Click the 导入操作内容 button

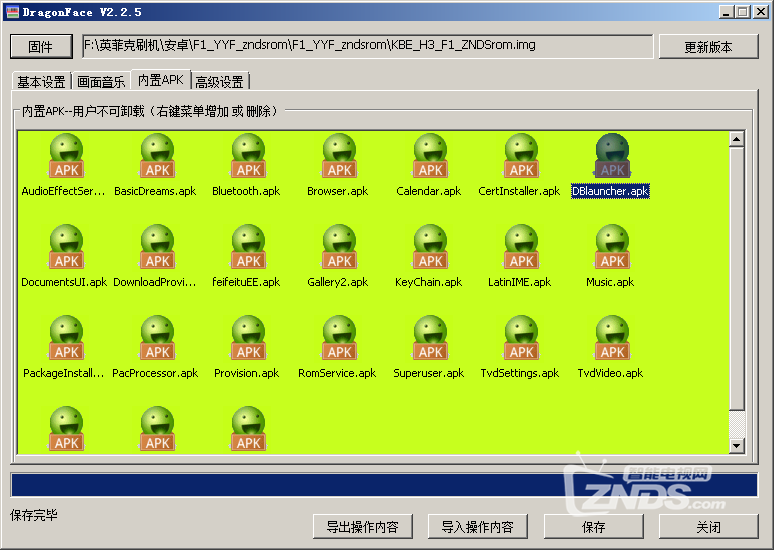pos(477,527)
